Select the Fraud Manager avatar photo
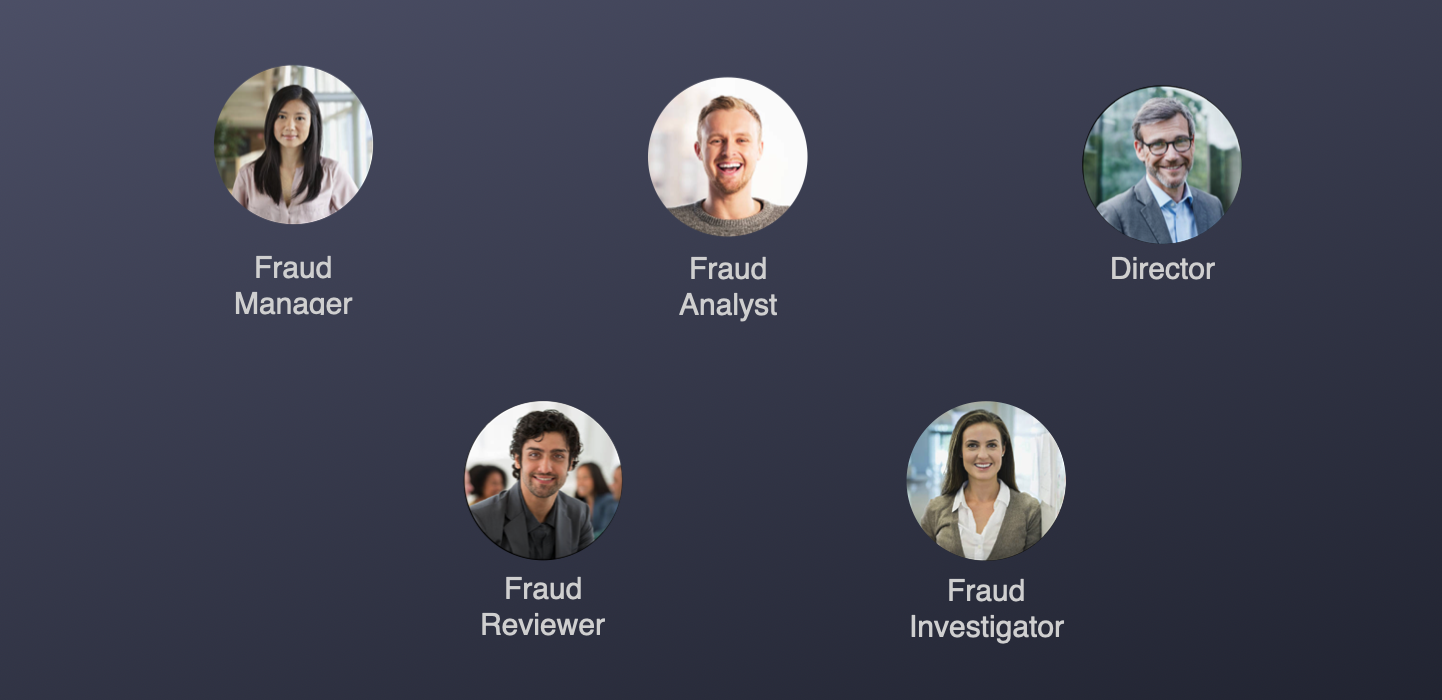 tap(293, 145)
